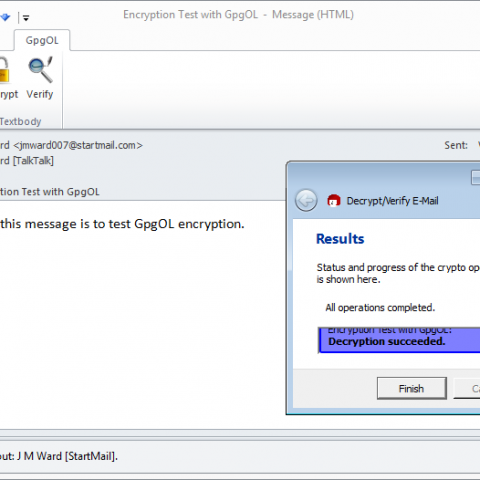Click the All operations completed status text
Viewport: 480px width, 480px height.
(380, 307)
